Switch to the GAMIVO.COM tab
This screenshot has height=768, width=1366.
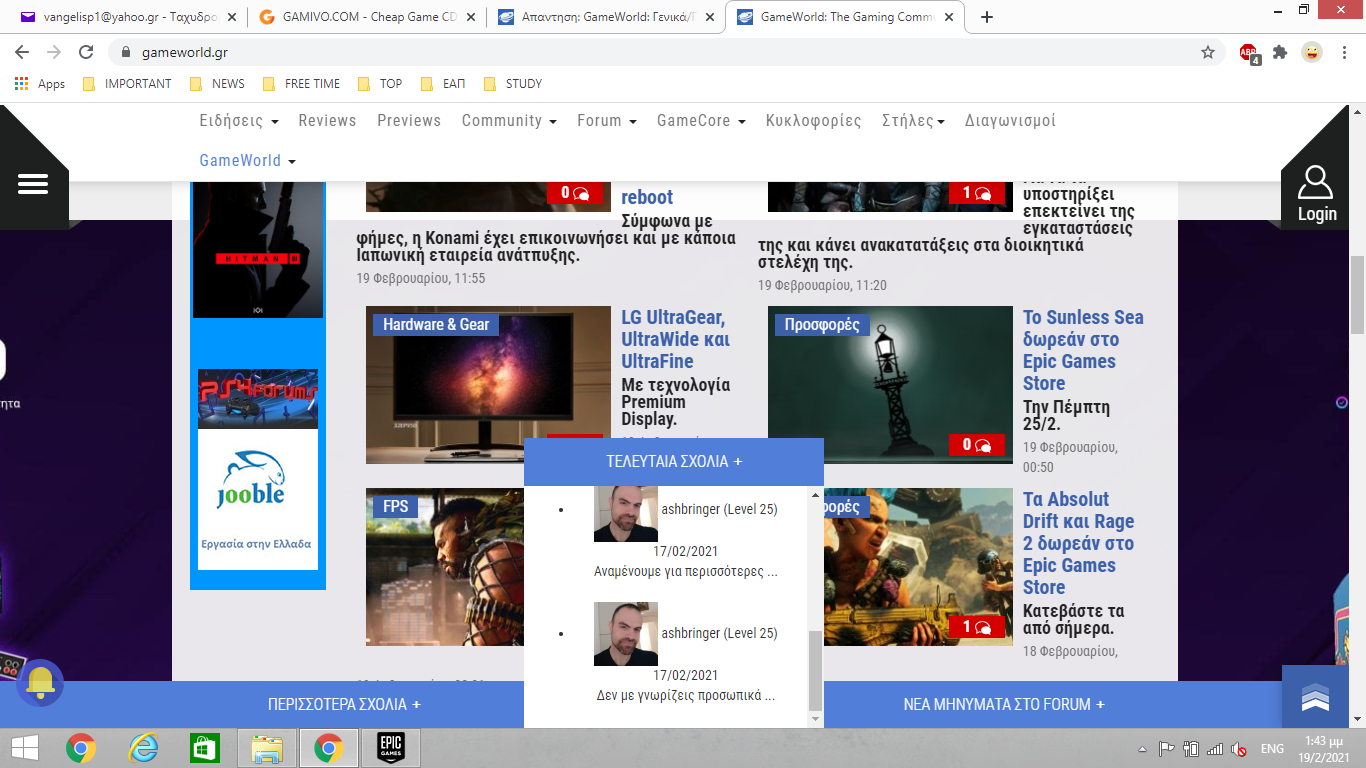pyautogui.click(x=365, y=17)
